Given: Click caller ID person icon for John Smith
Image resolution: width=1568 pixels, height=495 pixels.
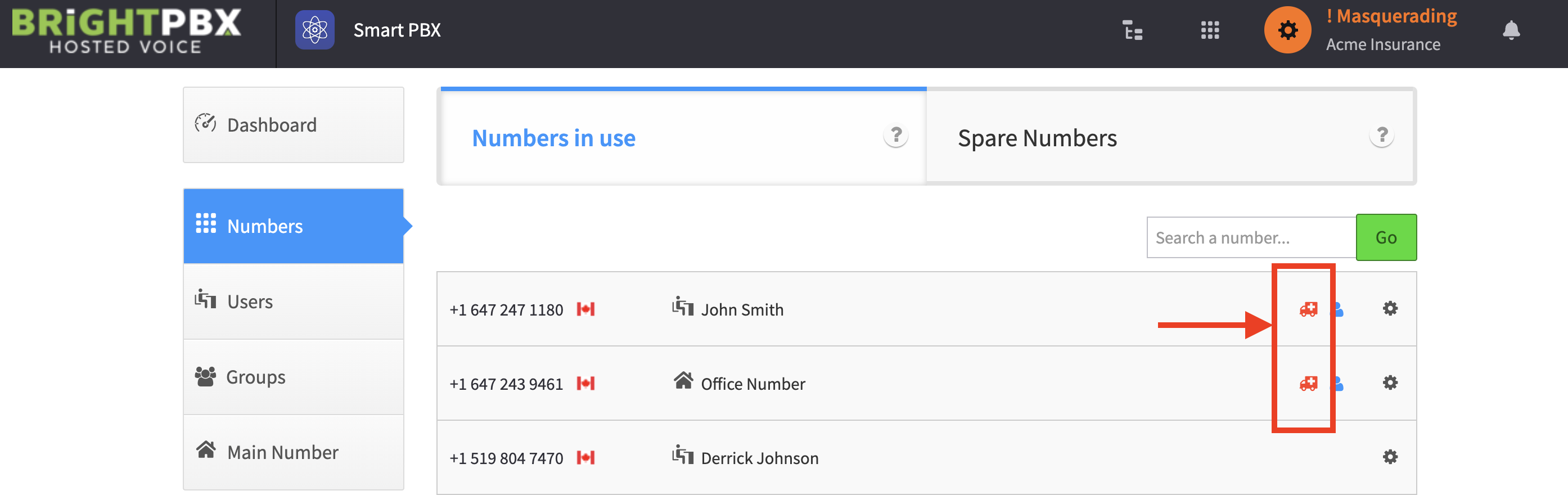Looking at the screenshot, I should [1339, 309].
